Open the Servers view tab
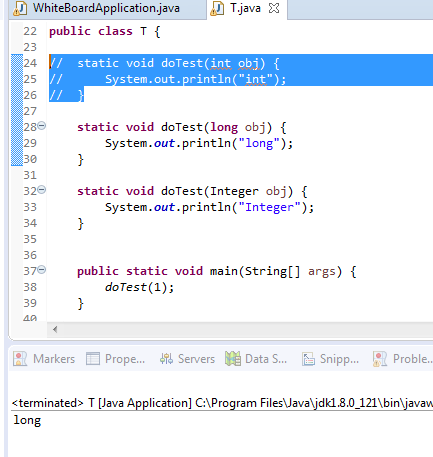 [187, 359]
